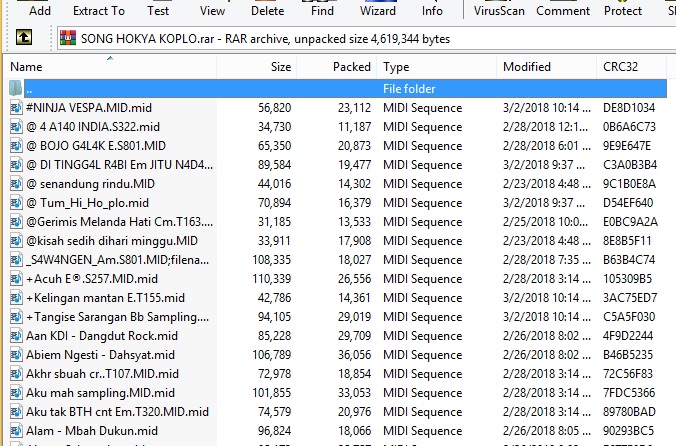
Task: Run VirusScan from the toolbar
Action: pyautogui.click(x=499, y=10)
